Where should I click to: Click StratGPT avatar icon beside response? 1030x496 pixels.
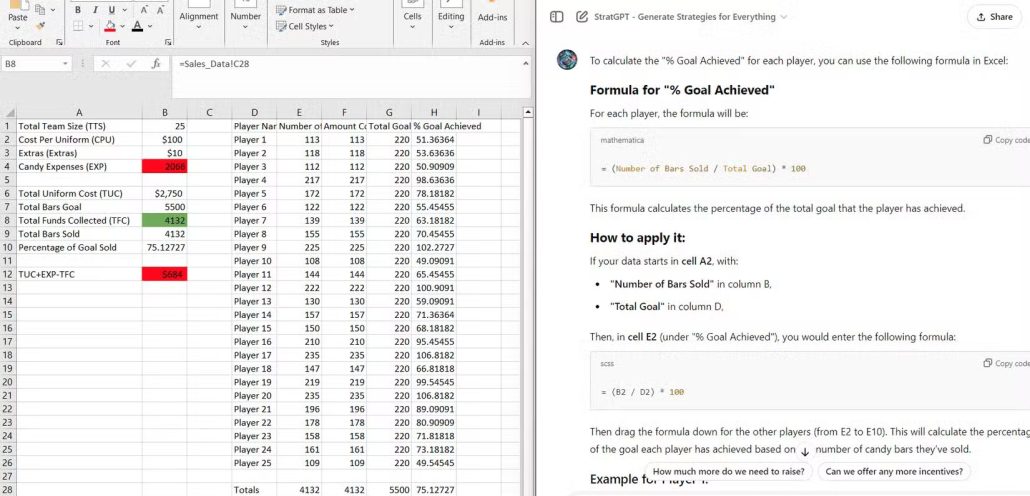click(567, 60)
